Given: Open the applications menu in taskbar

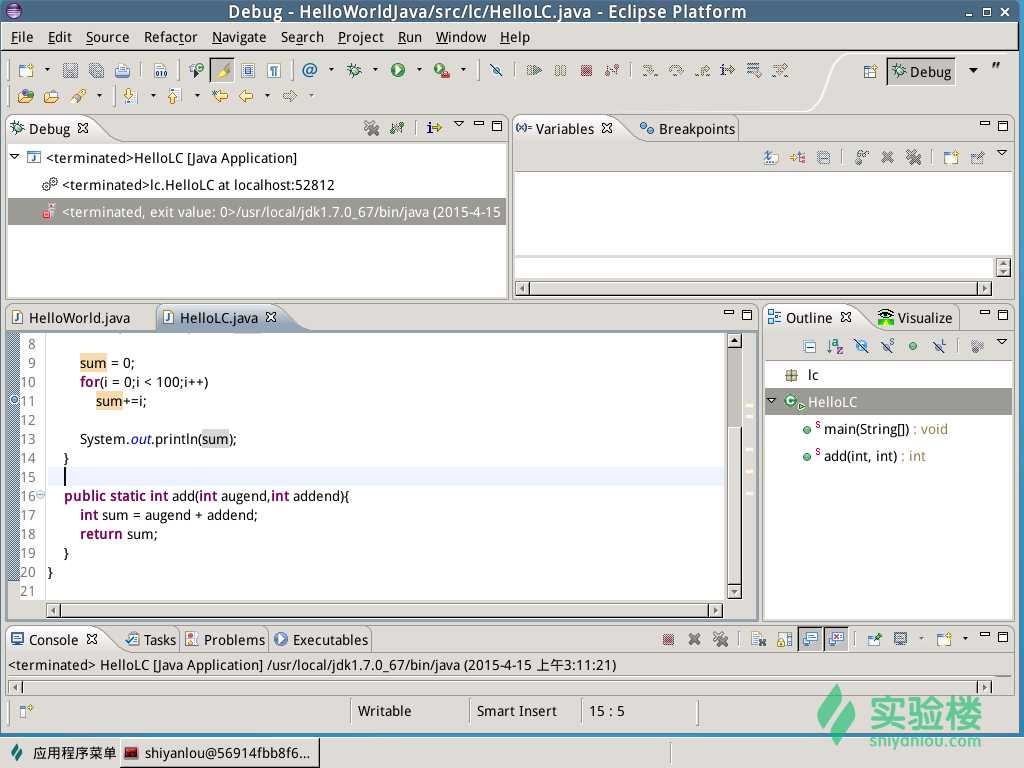Looking at the screenshot, I should point(63,753).
